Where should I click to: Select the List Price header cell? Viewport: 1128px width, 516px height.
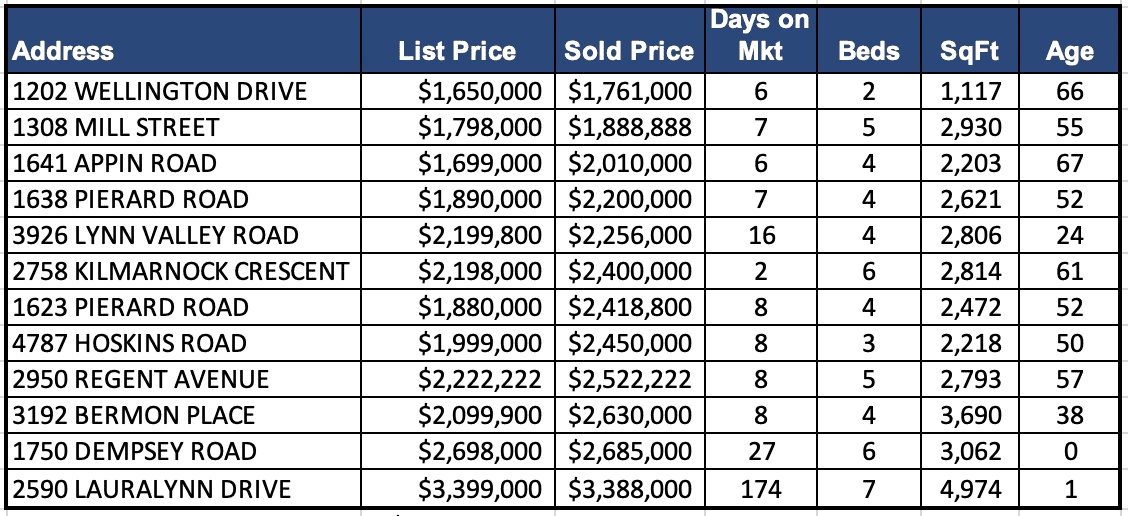click(x=457, y=51)
